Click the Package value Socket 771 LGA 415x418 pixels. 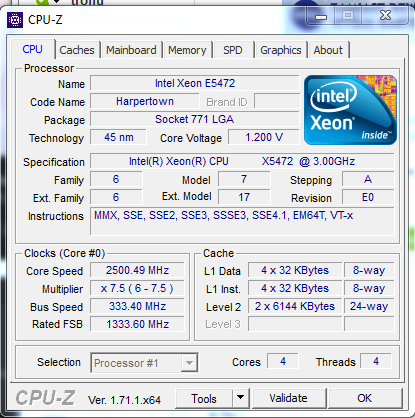[195, 119]
